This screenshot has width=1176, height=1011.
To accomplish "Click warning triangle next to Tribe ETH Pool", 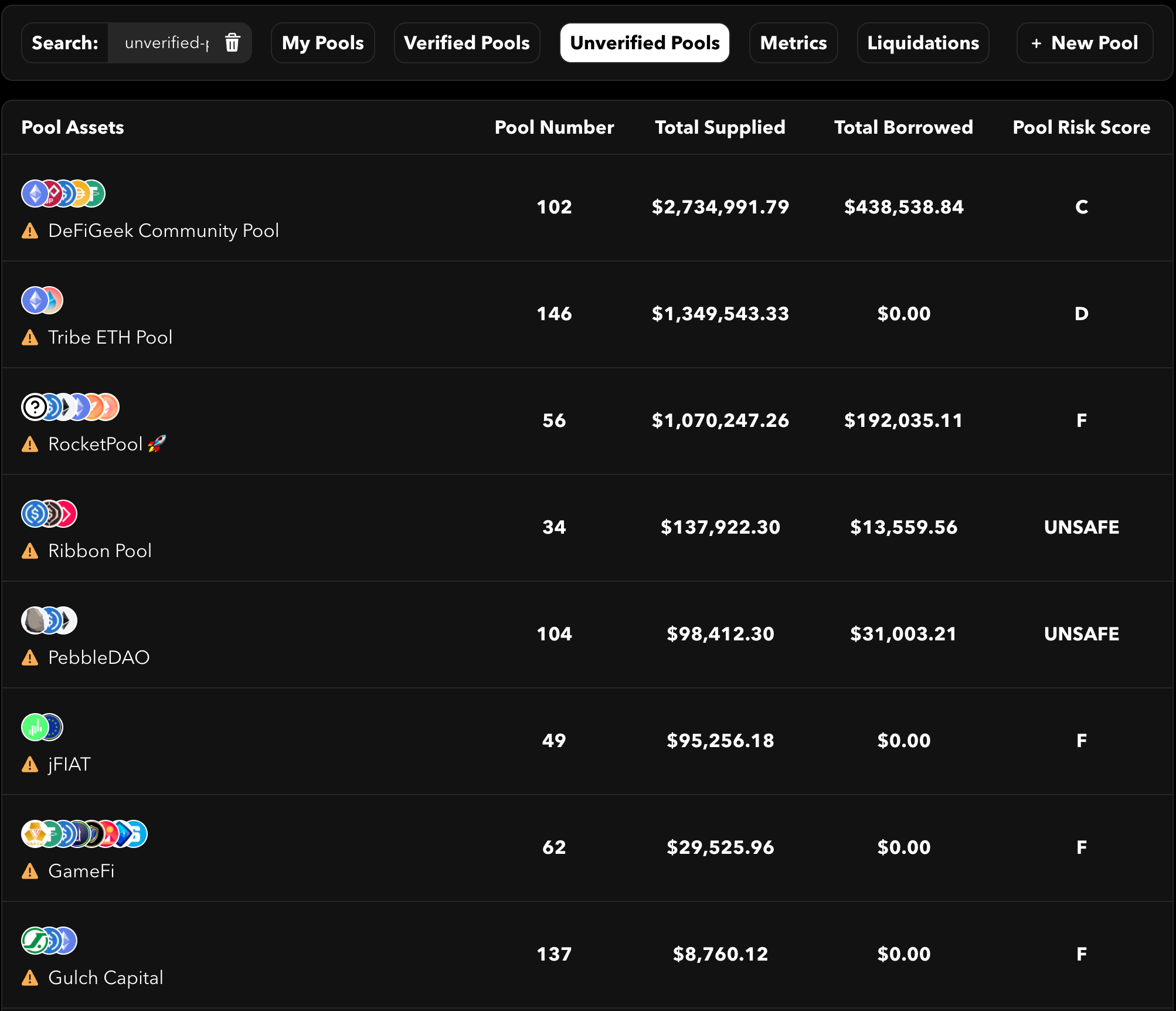I will click(x=30, y=338).
